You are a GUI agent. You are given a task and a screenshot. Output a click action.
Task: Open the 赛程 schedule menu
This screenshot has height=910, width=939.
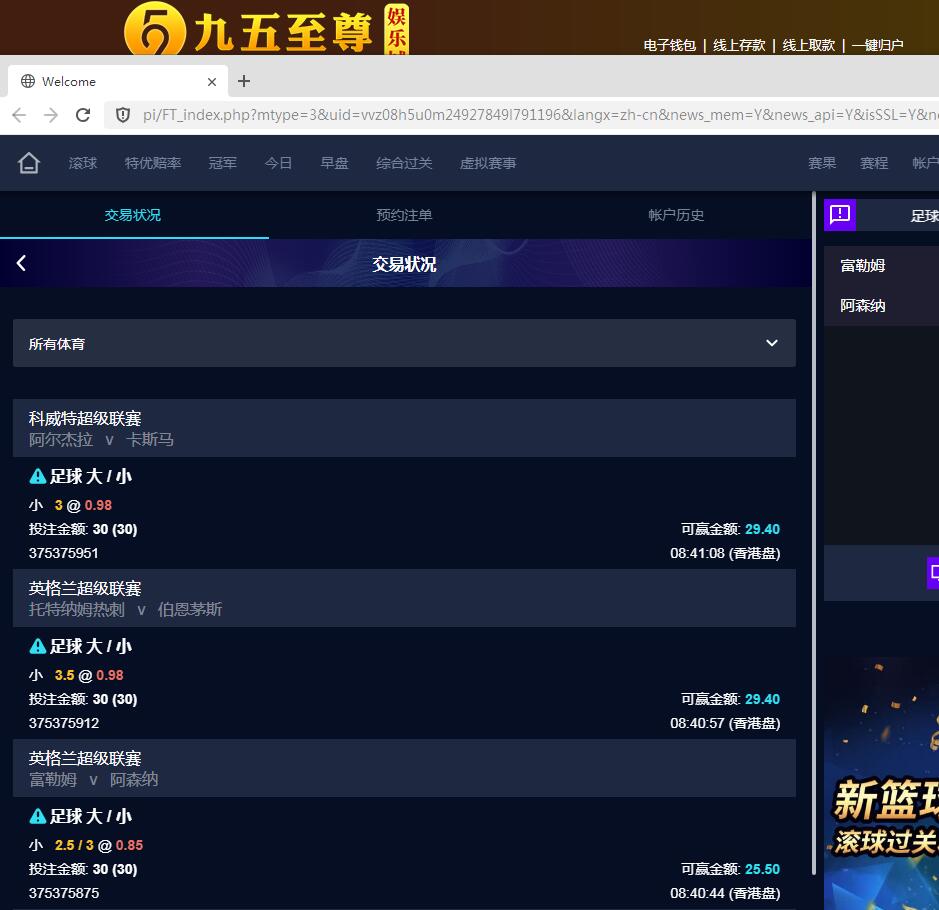tap(874, 163)
